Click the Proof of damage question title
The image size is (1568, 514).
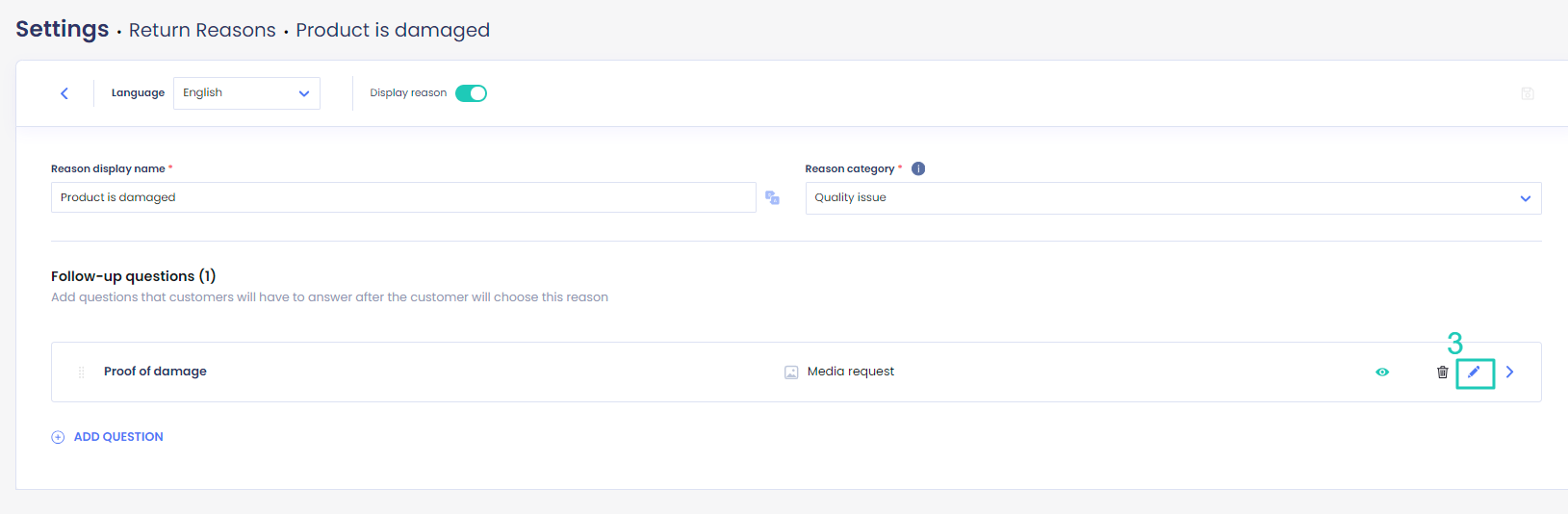[x=155, y=372]
